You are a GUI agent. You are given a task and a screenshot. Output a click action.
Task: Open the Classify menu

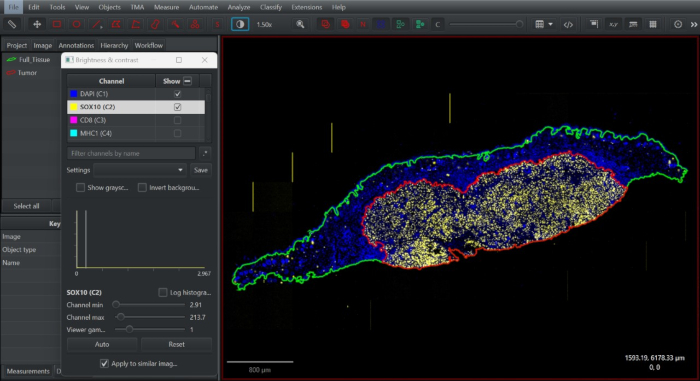point(271,7)
